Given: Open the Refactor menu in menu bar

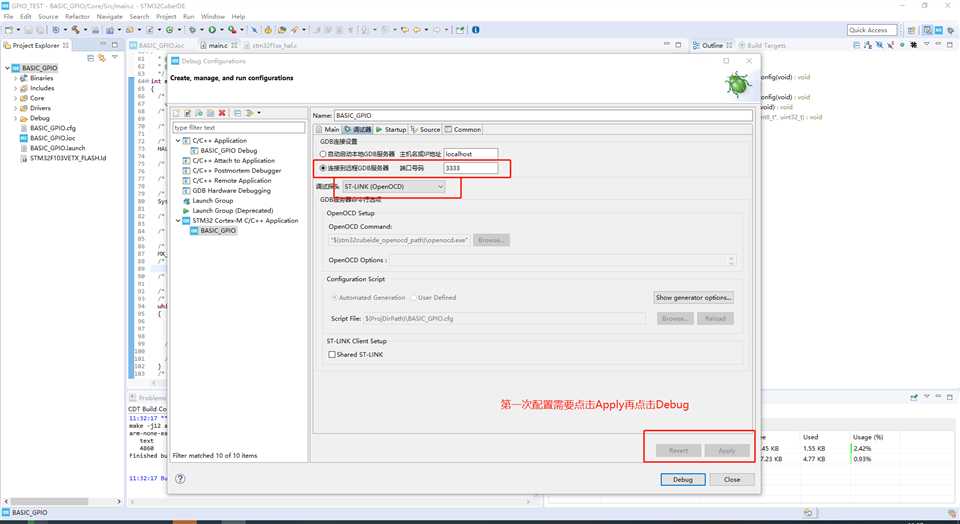Looking at the screenshot, I should (x=77, y=17).
